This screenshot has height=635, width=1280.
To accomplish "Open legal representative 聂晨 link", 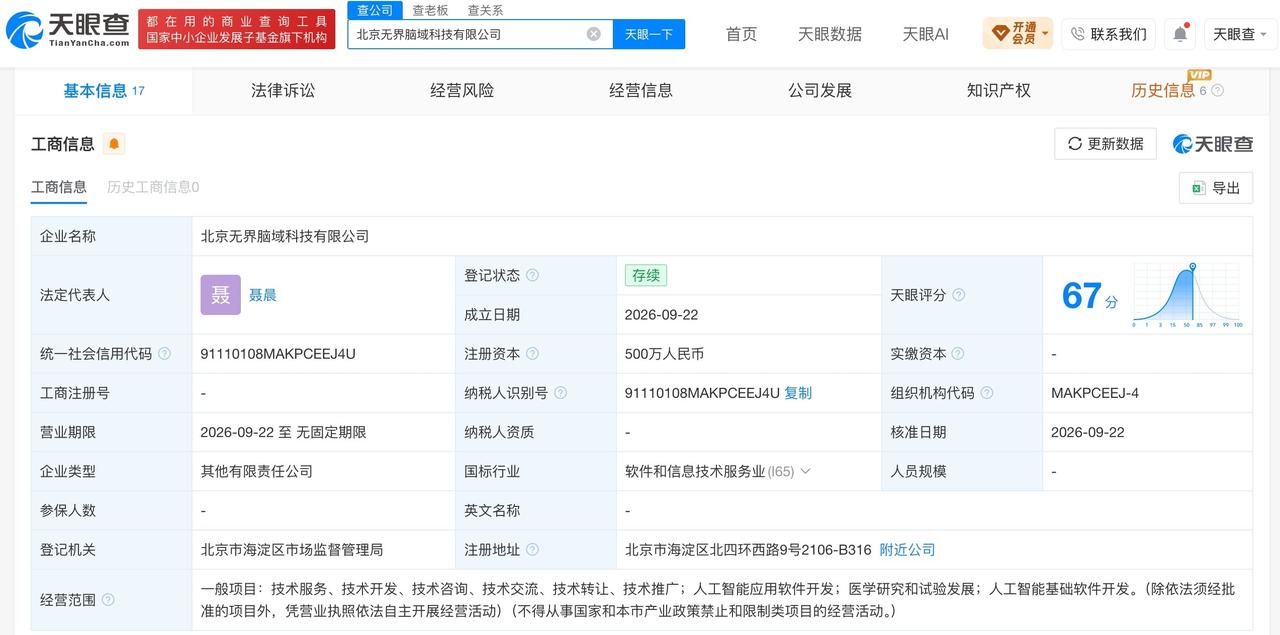I will coord(263,295).
